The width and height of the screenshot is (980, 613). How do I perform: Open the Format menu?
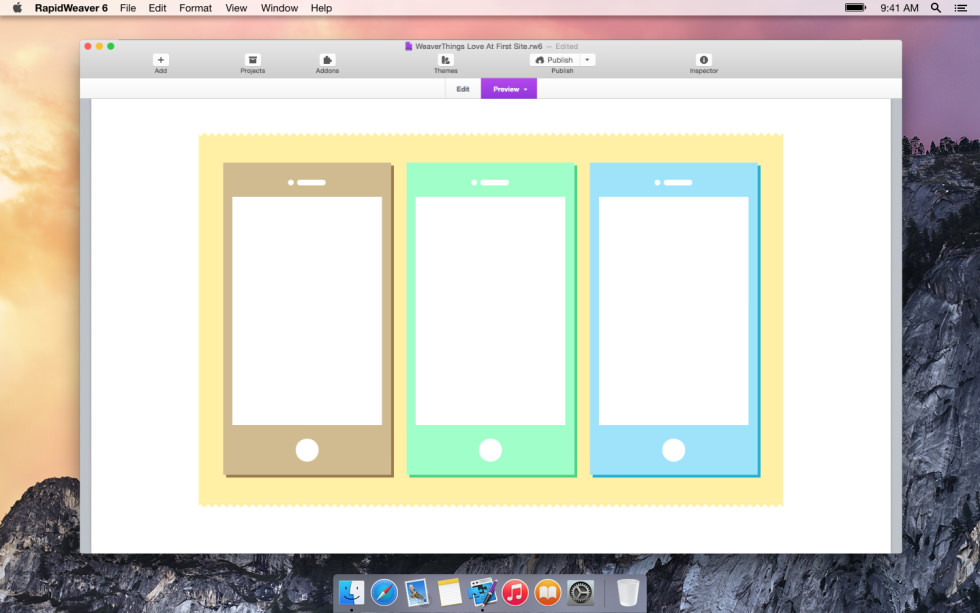point(196,8)
